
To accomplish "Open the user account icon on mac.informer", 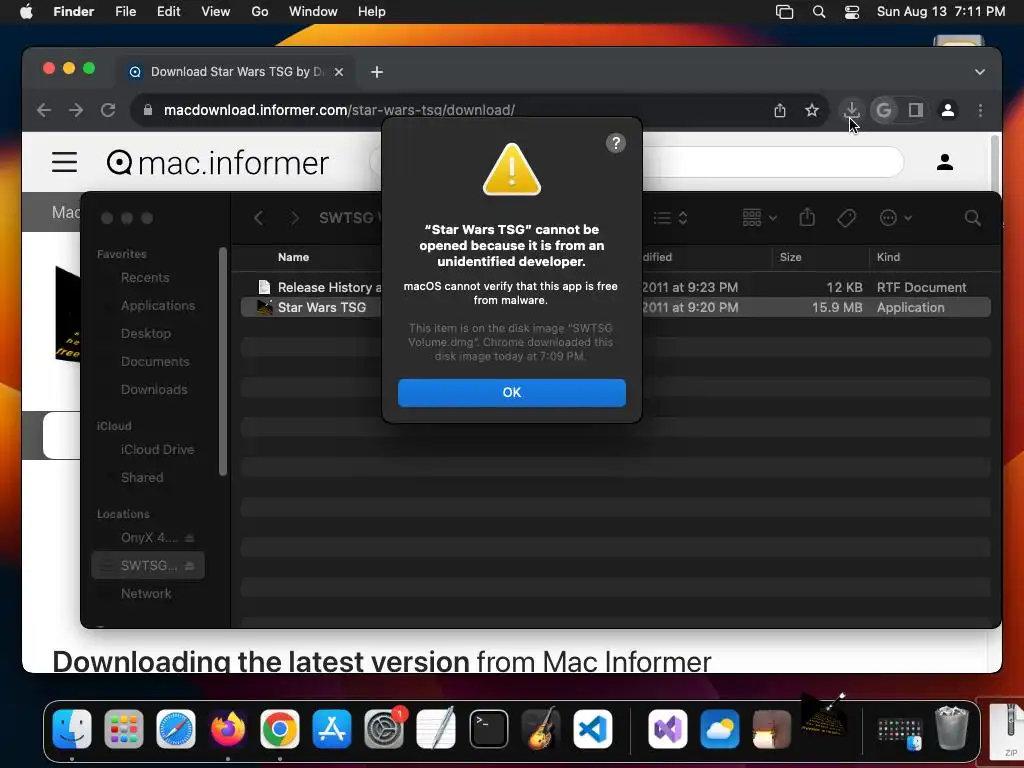I will click(944, 162).
